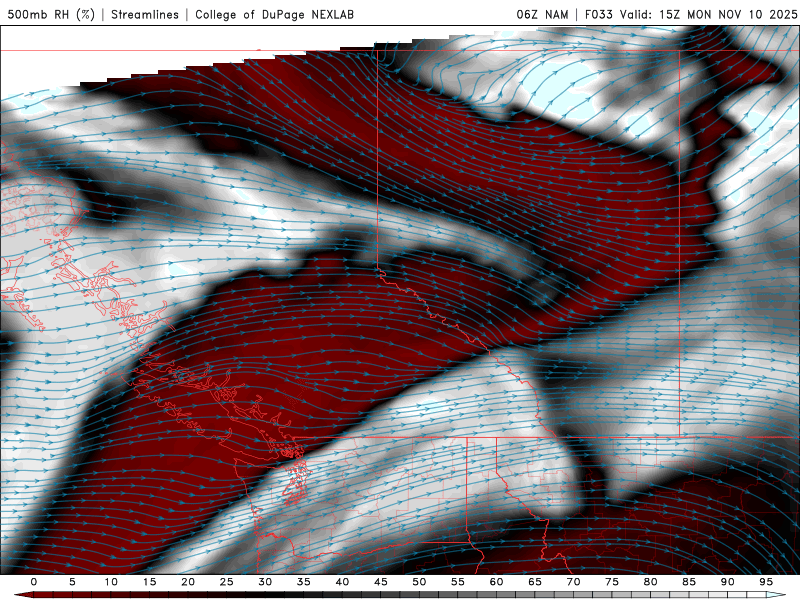Click the colorbar label '25'
This screenshot has width=800, height=600.
(x=227, y=582)
